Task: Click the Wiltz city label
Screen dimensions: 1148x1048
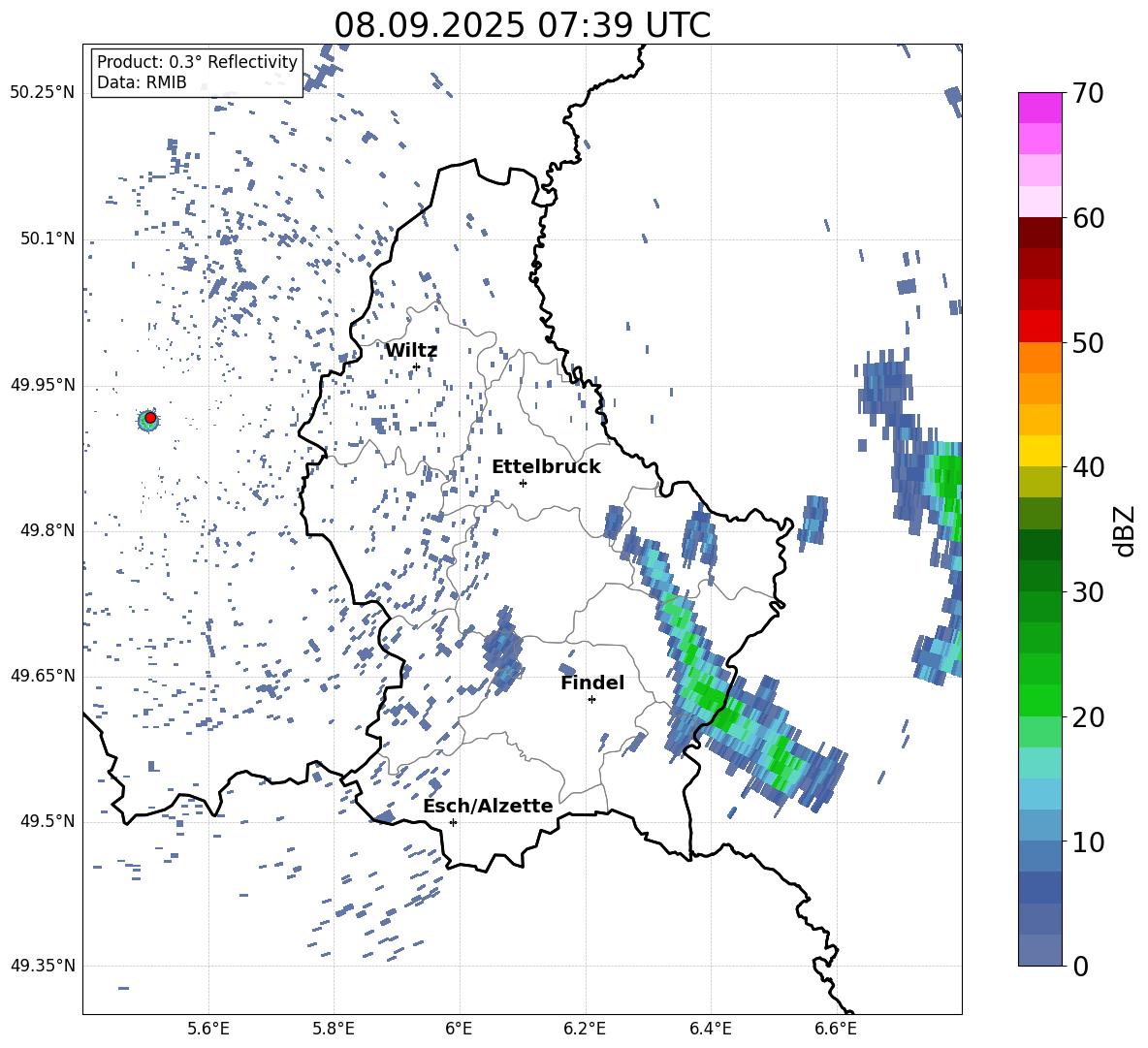Action: pyautogui.click(x=411, y=350)
